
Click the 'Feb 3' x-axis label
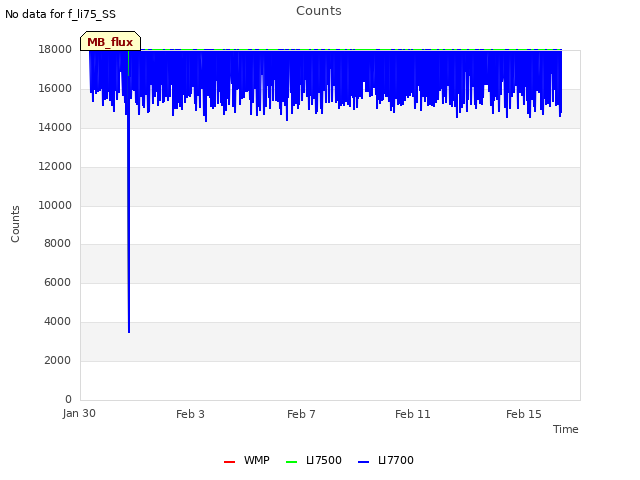[190, 414]
